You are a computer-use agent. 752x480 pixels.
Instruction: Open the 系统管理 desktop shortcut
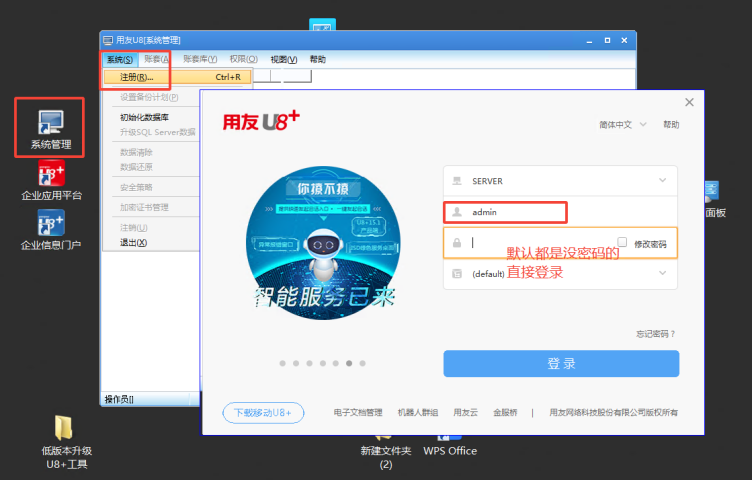point(50,129)
